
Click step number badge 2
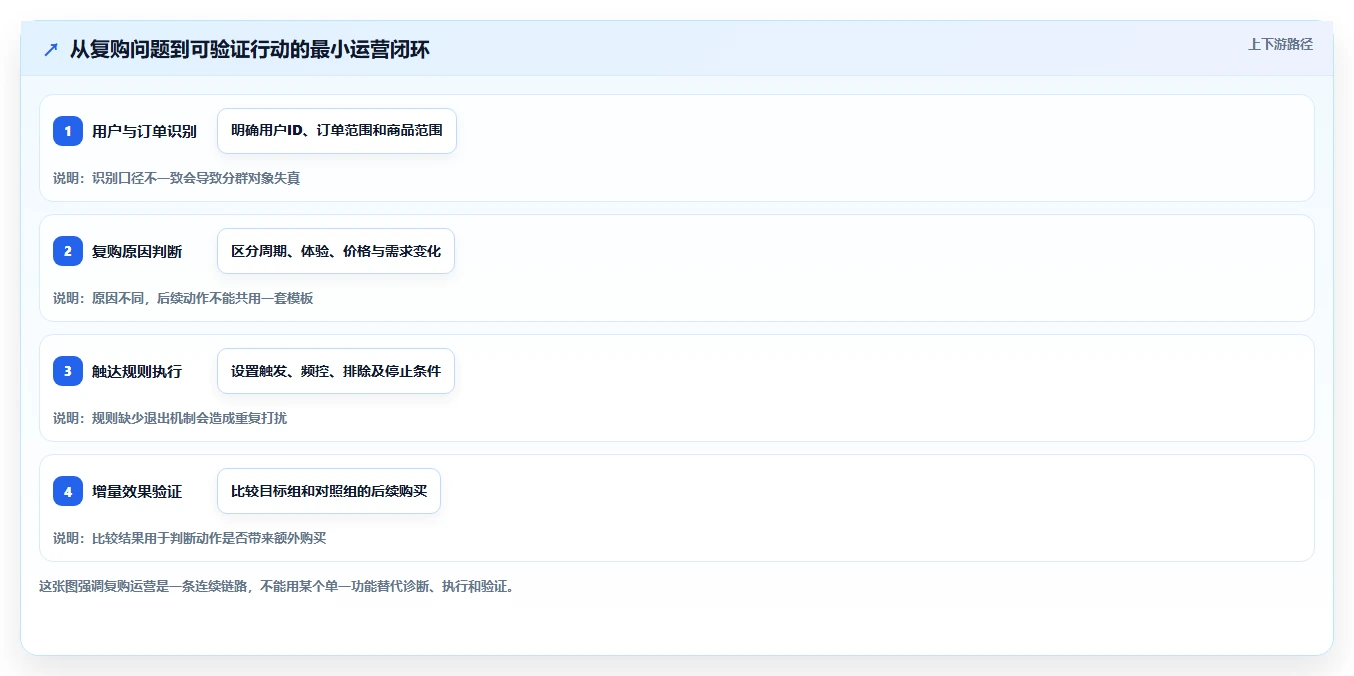[68, 251]
